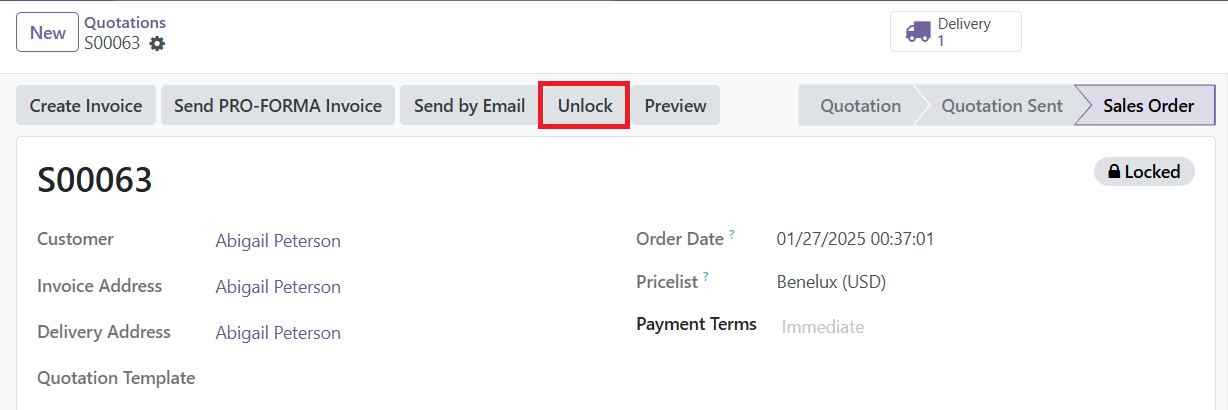Open the Preview of the order
1228x410 pixels.
click(675, 105)
